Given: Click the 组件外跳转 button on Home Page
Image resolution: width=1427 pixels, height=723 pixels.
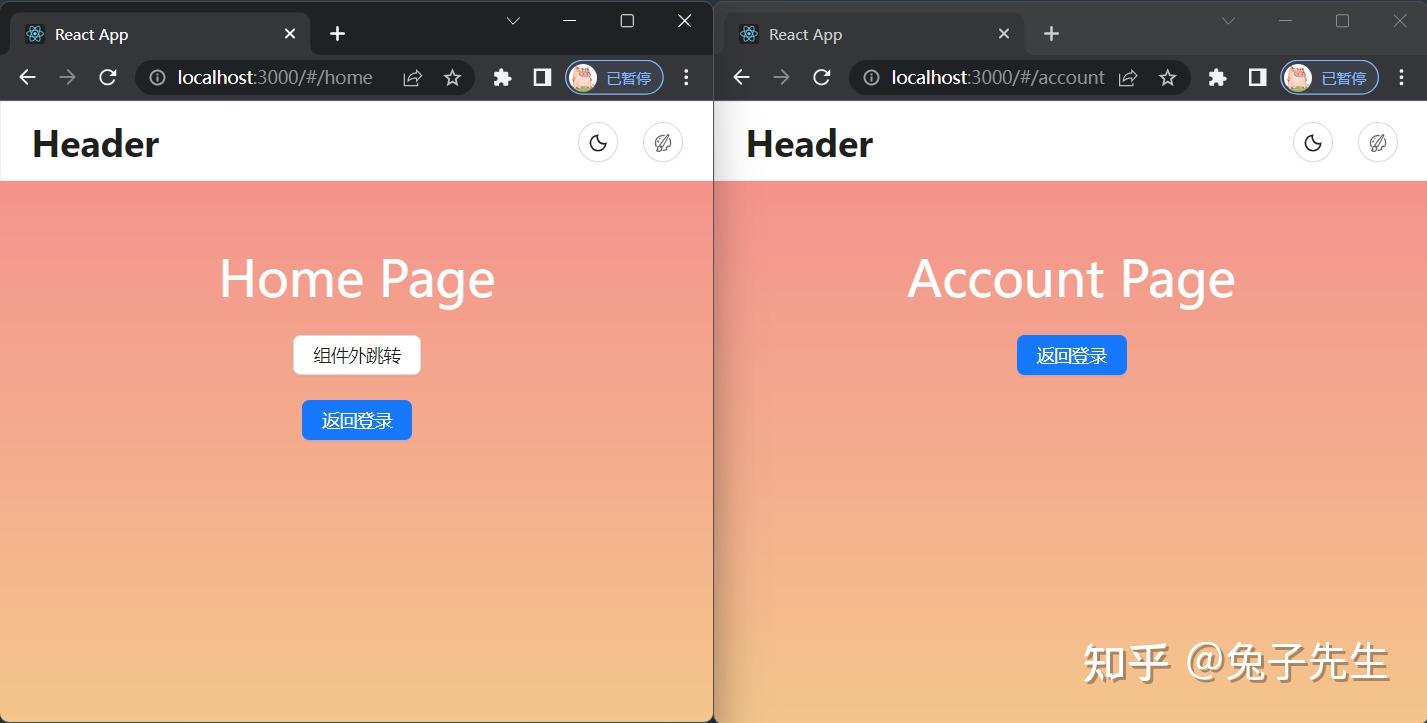Looking at the screenshot, I should (357, 355).
